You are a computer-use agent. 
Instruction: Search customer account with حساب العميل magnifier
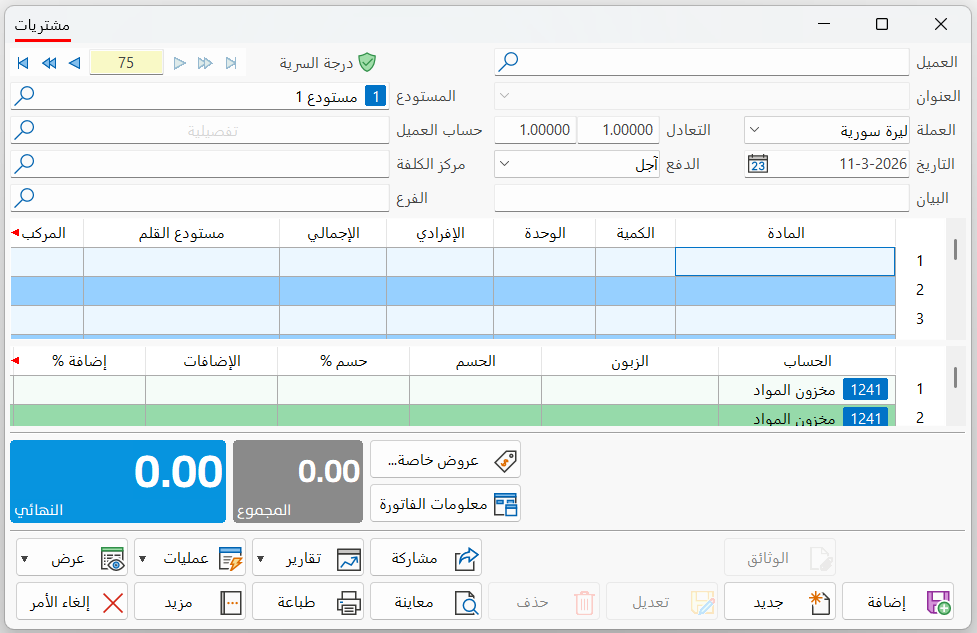tap(24, 130)
